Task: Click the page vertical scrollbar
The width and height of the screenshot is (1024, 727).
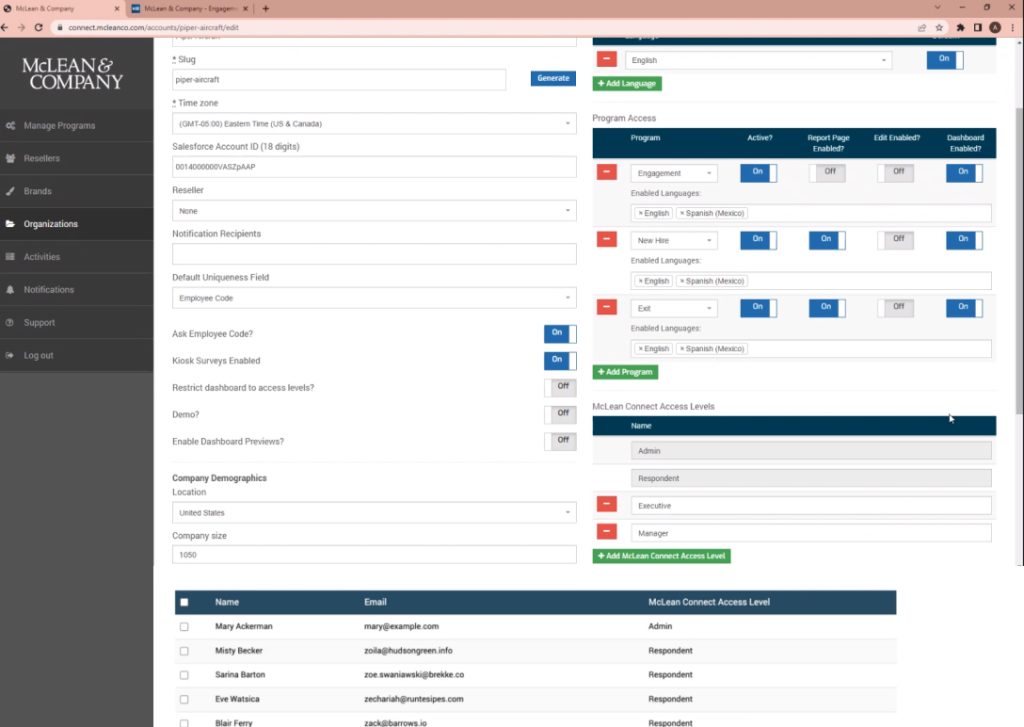Action: point(1019,261)
